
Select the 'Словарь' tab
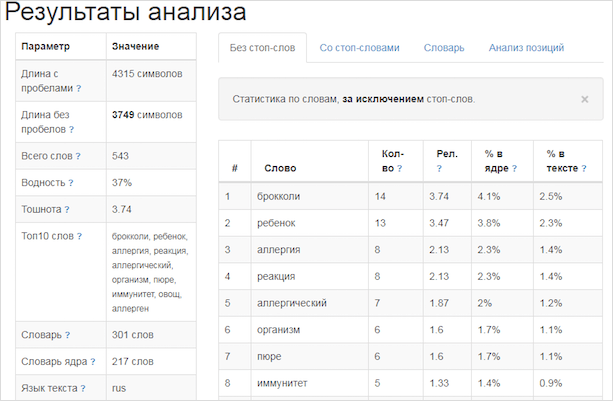click(443, 47)
